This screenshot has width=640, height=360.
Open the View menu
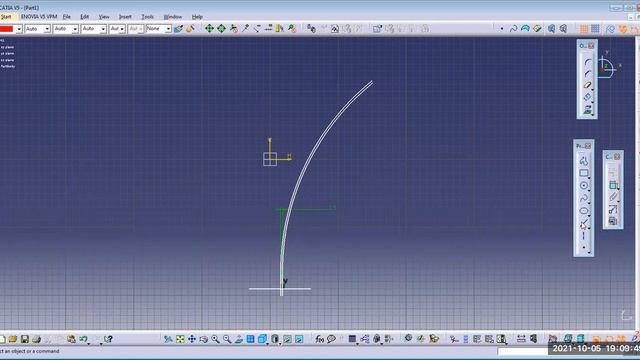pyautogui.click(x=104, y=17)
